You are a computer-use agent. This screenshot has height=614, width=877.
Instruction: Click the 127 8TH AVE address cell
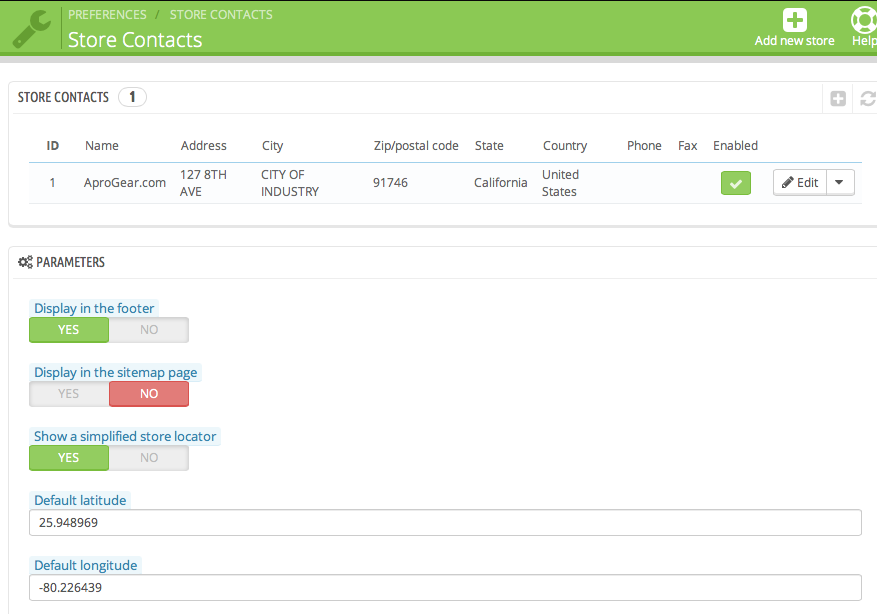(x=203, y=183)
